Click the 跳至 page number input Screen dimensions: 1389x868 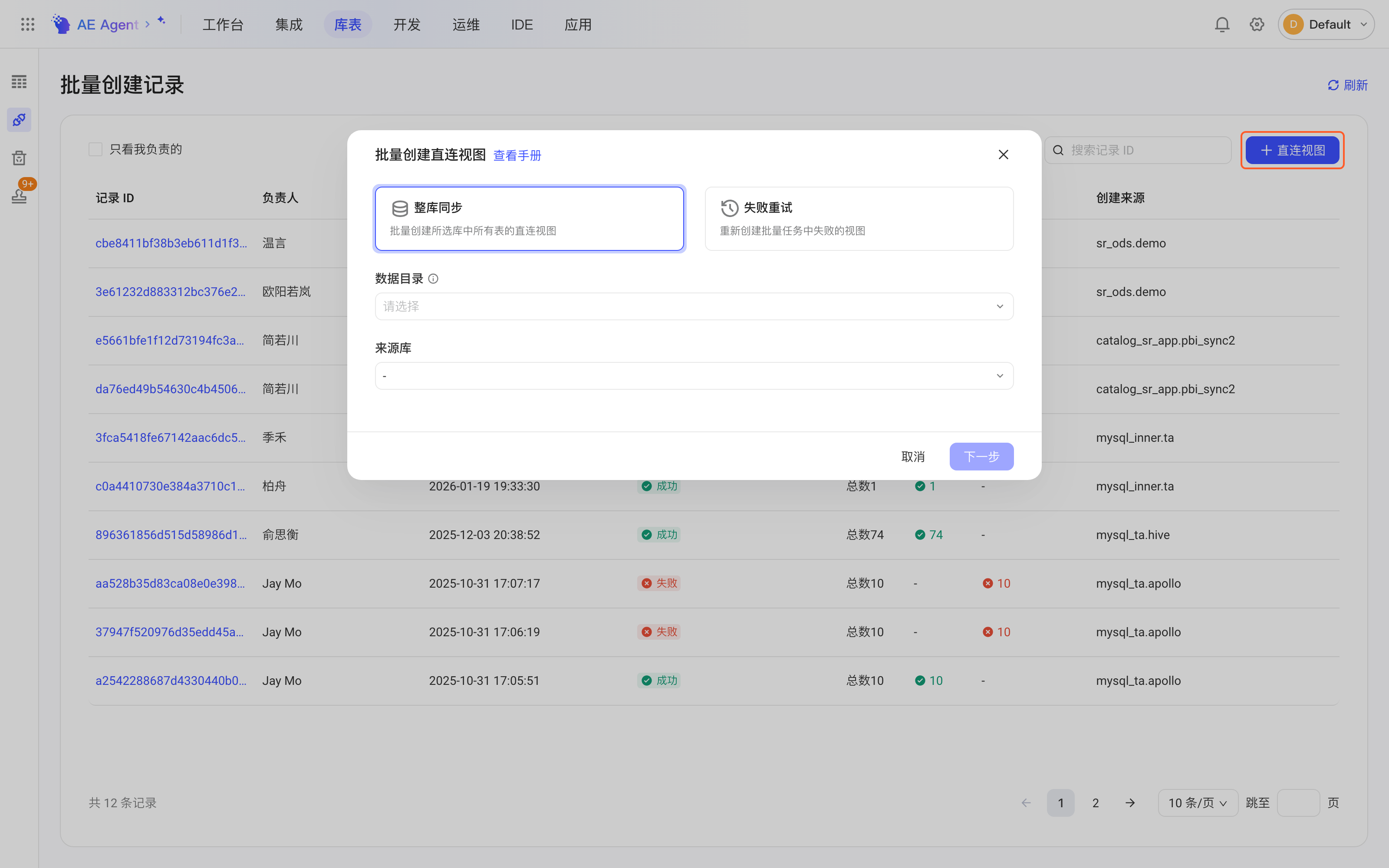pyautogui.click(x=1298, y=802)
